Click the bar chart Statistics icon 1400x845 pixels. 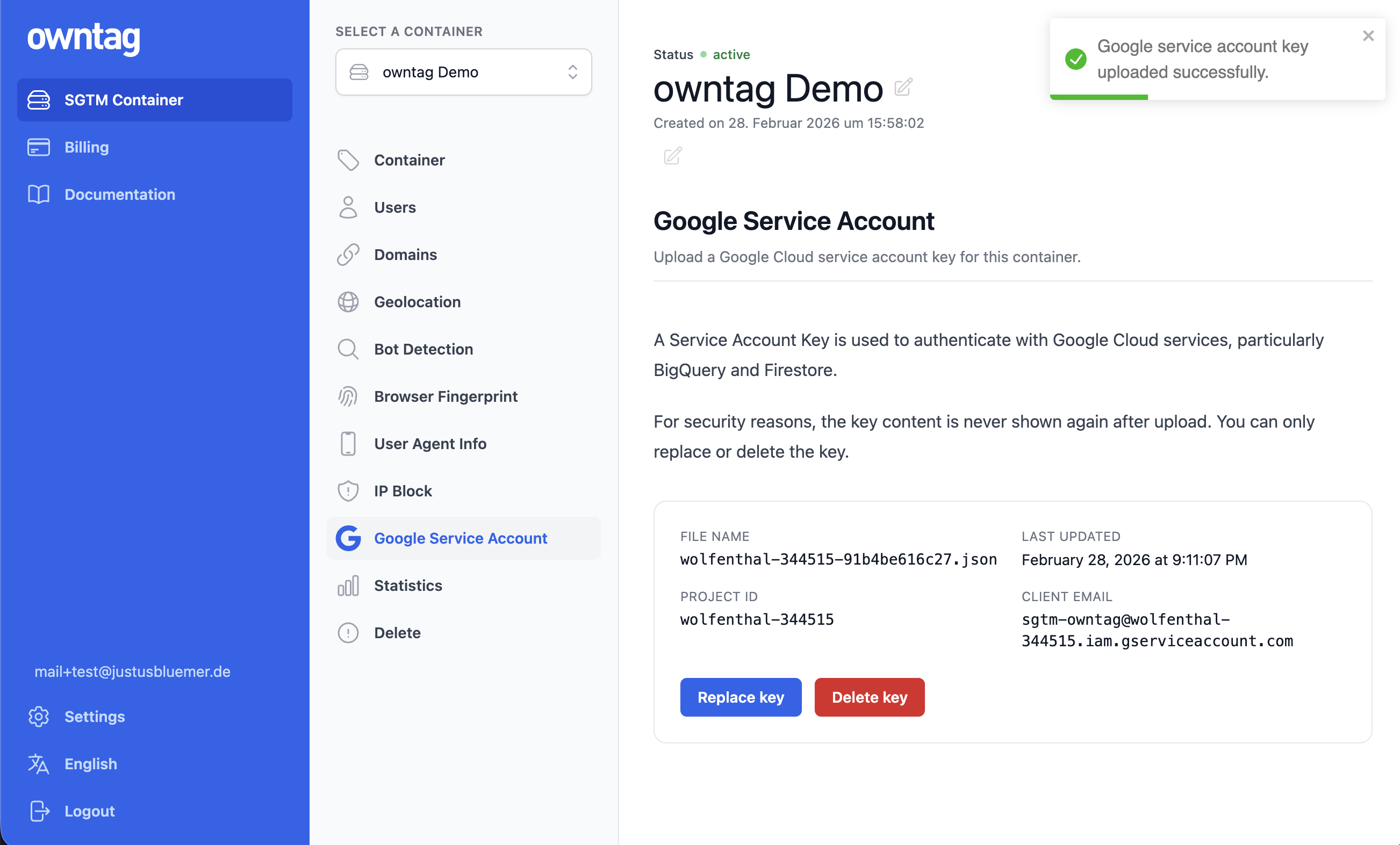point(348,586)
